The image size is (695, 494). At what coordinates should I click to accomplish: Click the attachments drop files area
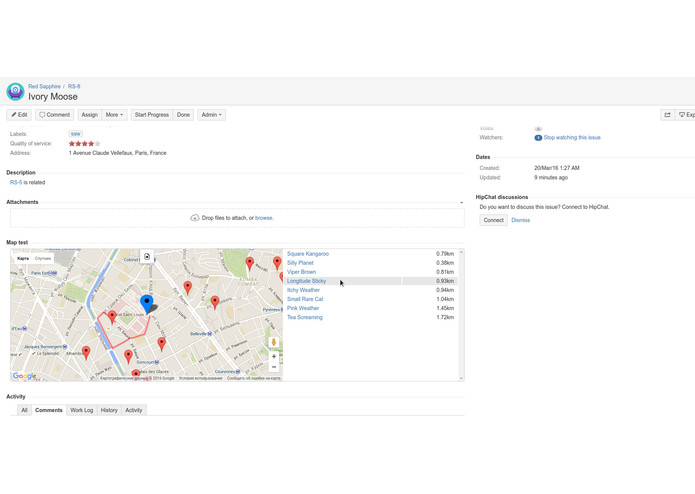237,218
